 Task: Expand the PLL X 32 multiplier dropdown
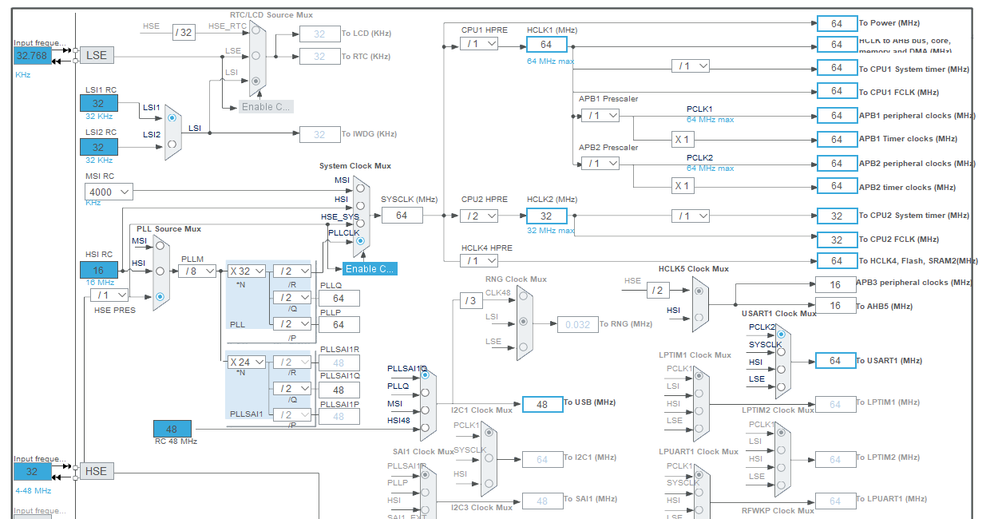click(x=246, y=271)
